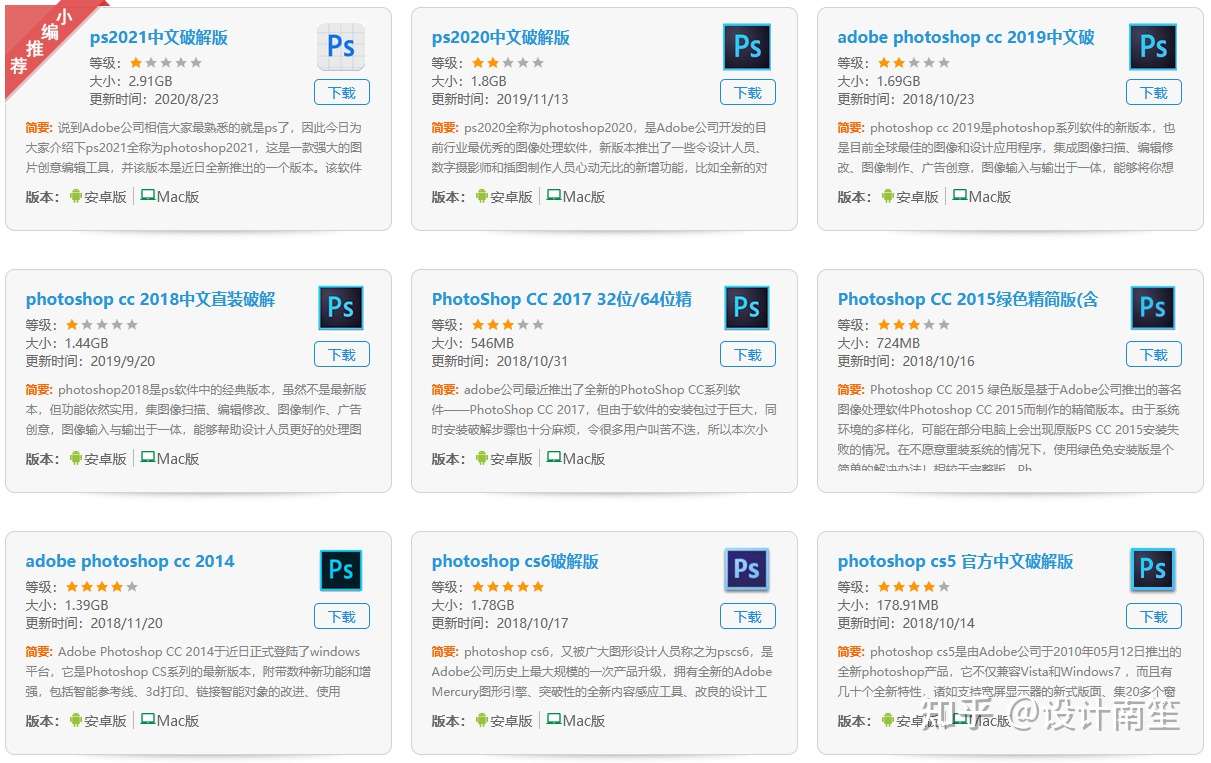
Task: Click update date 2019/9/20
Action: click(123, 361)
